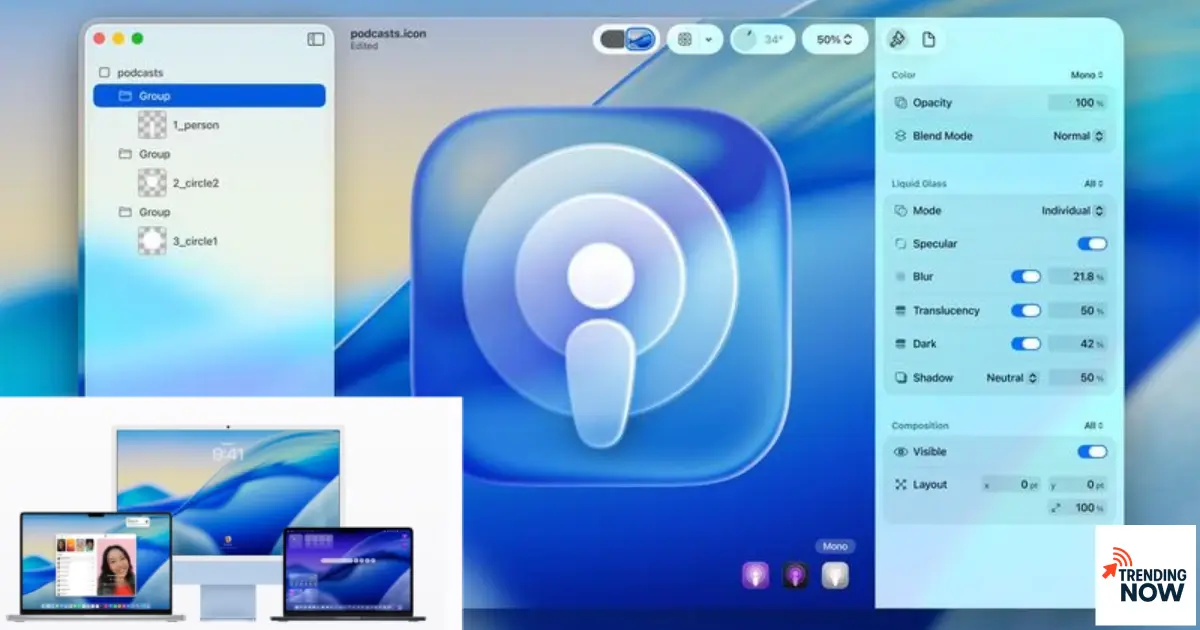1200x630 pixels.
Task: Click the 2_circle2 layer name
Action: [196, 183]
